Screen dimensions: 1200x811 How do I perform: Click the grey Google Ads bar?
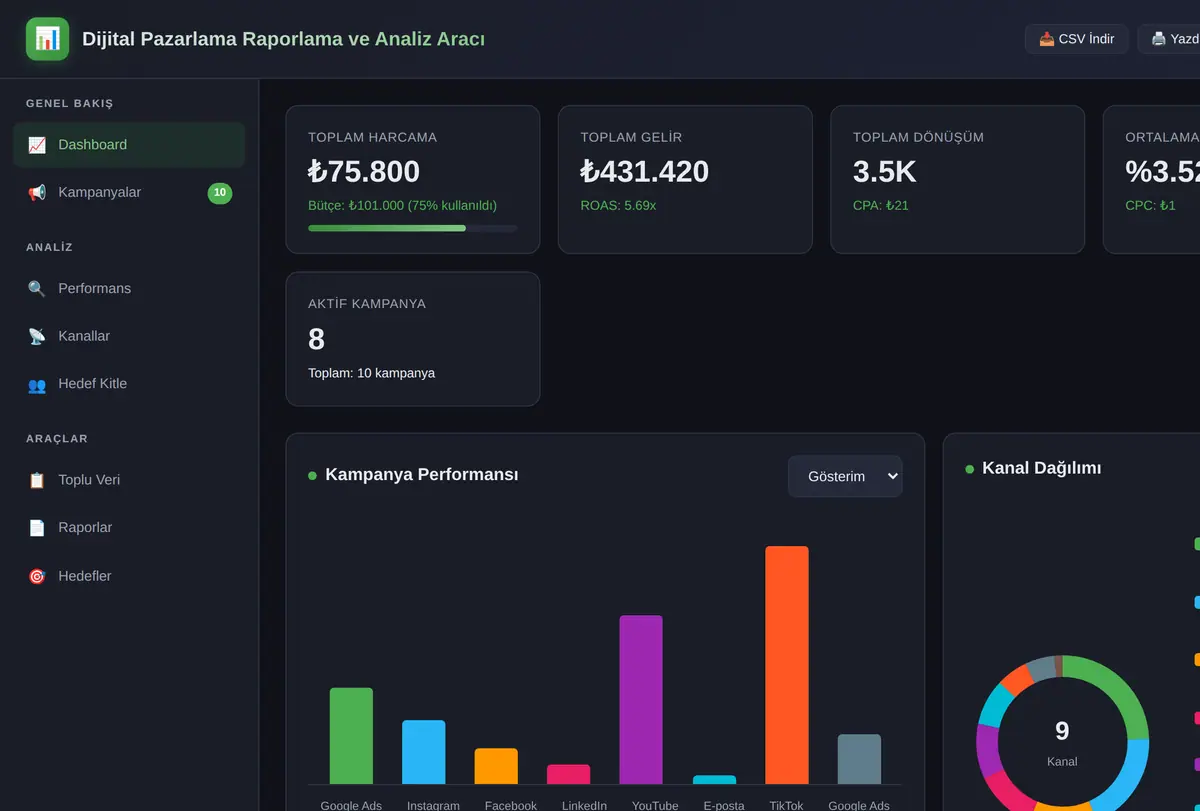click(859, 759)
